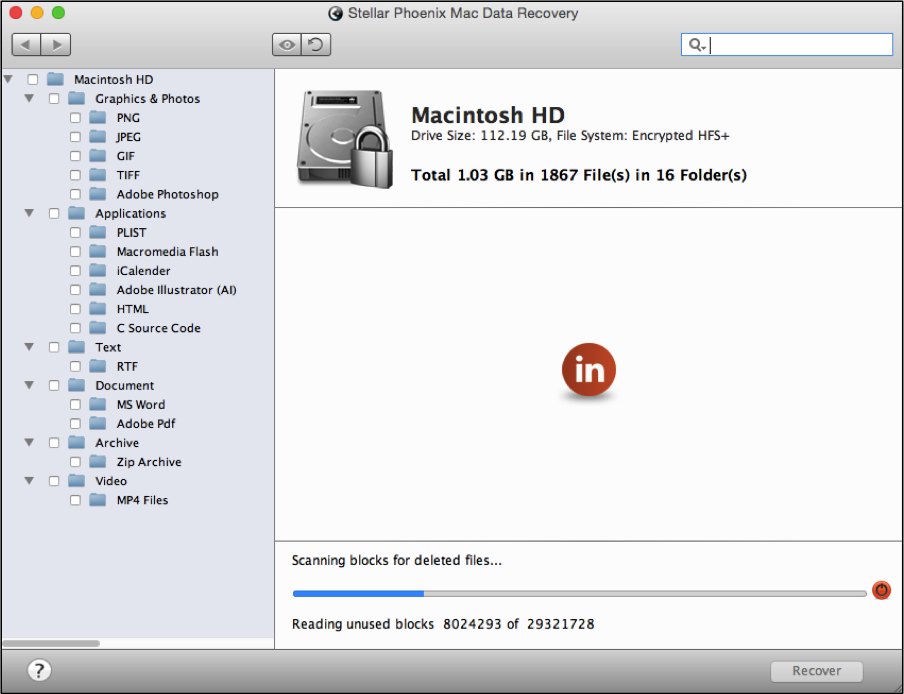Collapse the Graphics & Photos group
The width and height of the screenshot is (904, 694).
point(29,98)
